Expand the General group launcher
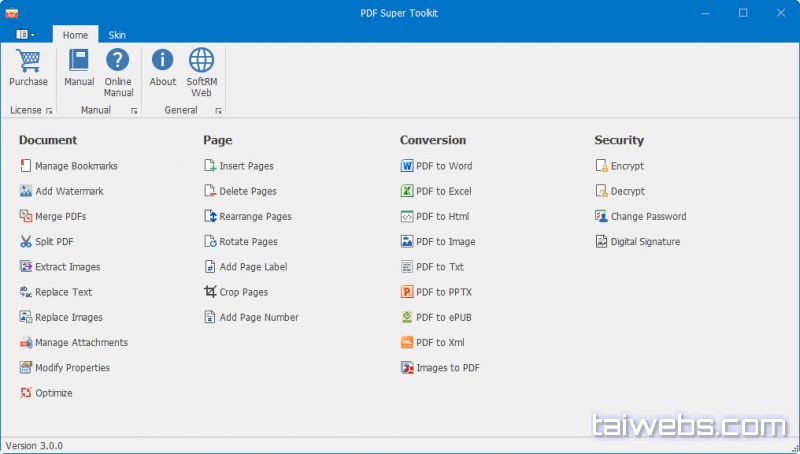This screenshot has width=800, height=454. tap(218, 111)
